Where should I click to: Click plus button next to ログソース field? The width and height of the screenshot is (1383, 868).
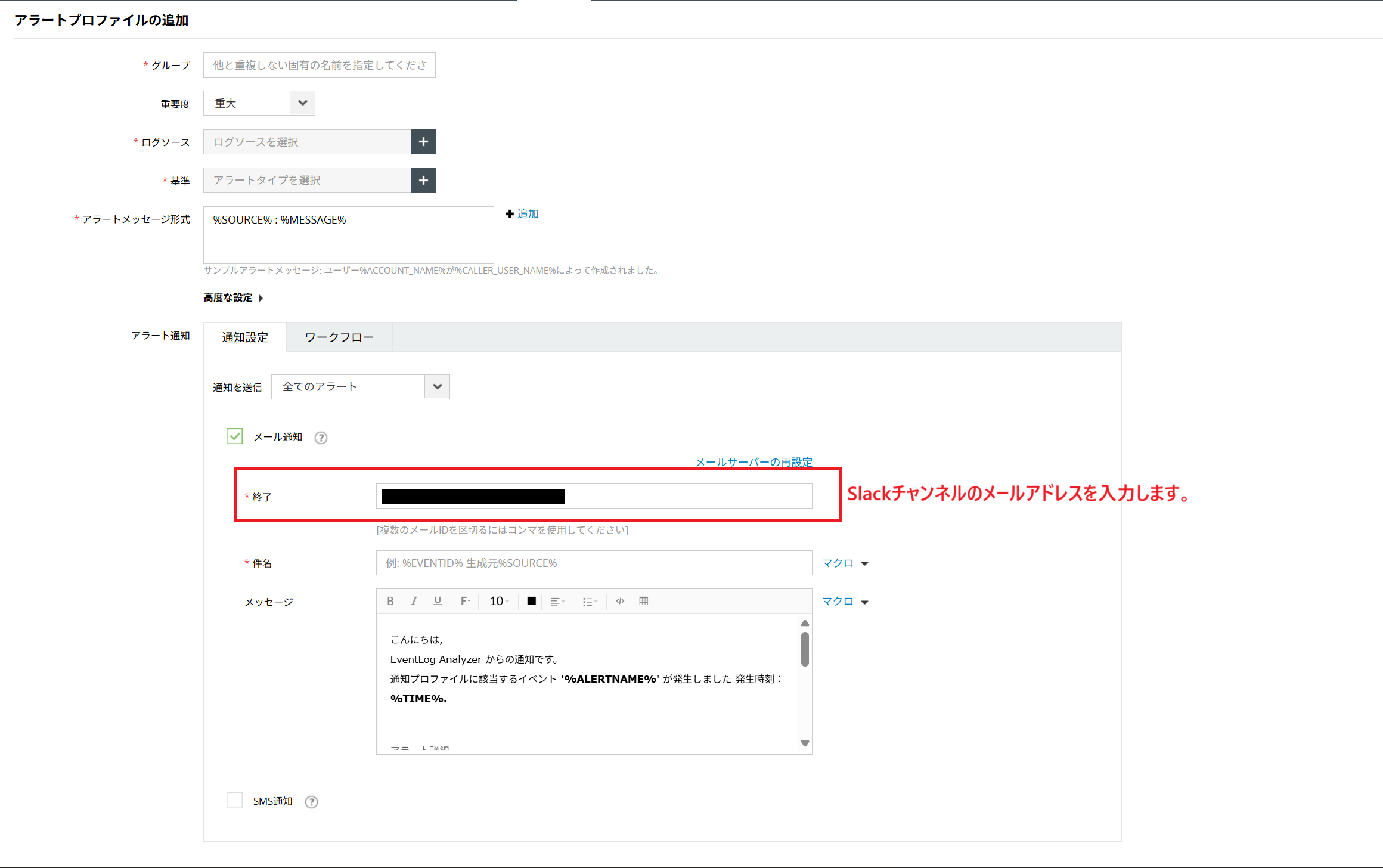click(x=423, y=142)
